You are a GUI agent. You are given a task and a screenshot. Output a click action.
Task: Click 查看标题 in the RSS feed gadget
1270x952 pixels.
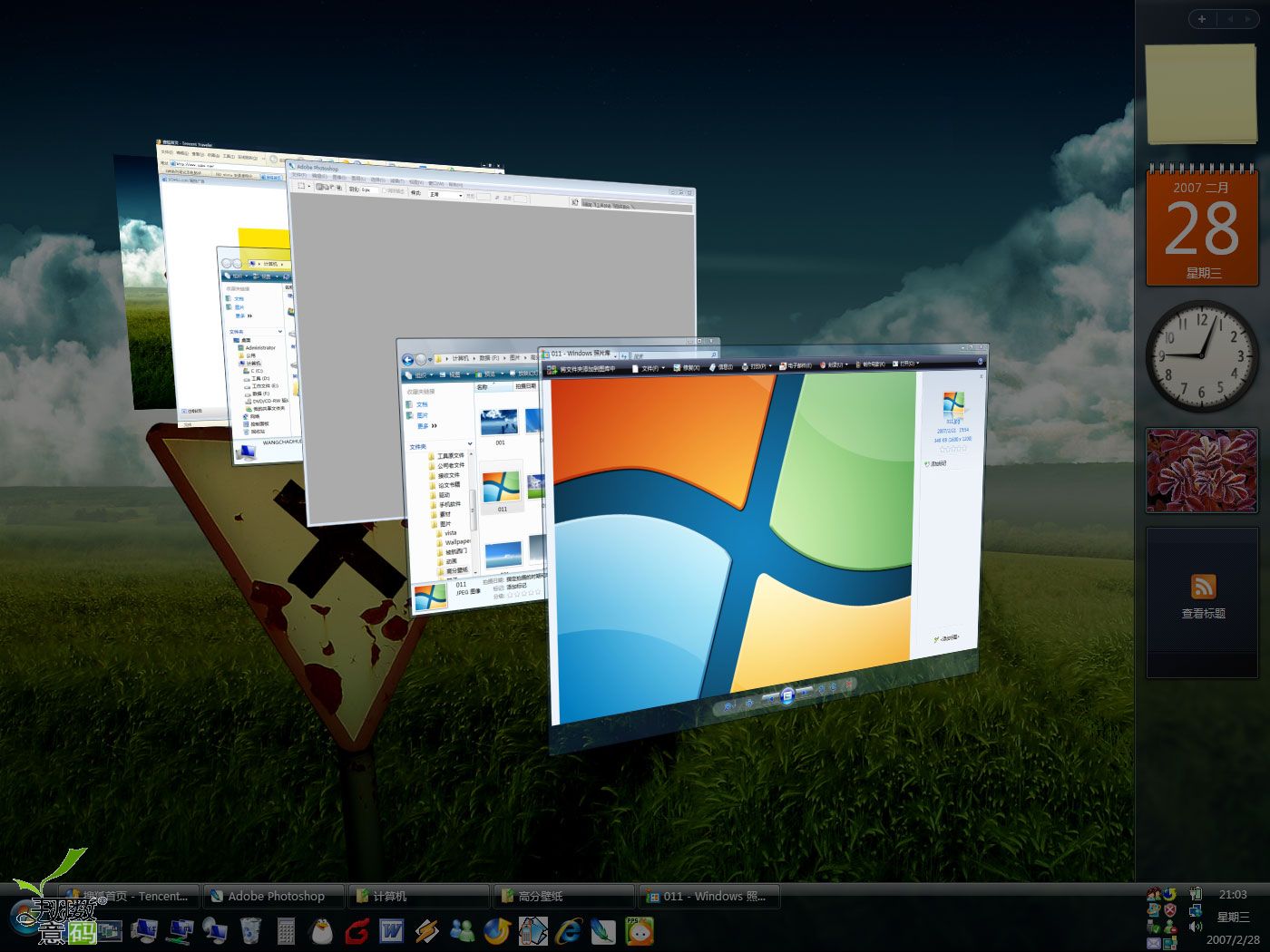[1203, 614]
